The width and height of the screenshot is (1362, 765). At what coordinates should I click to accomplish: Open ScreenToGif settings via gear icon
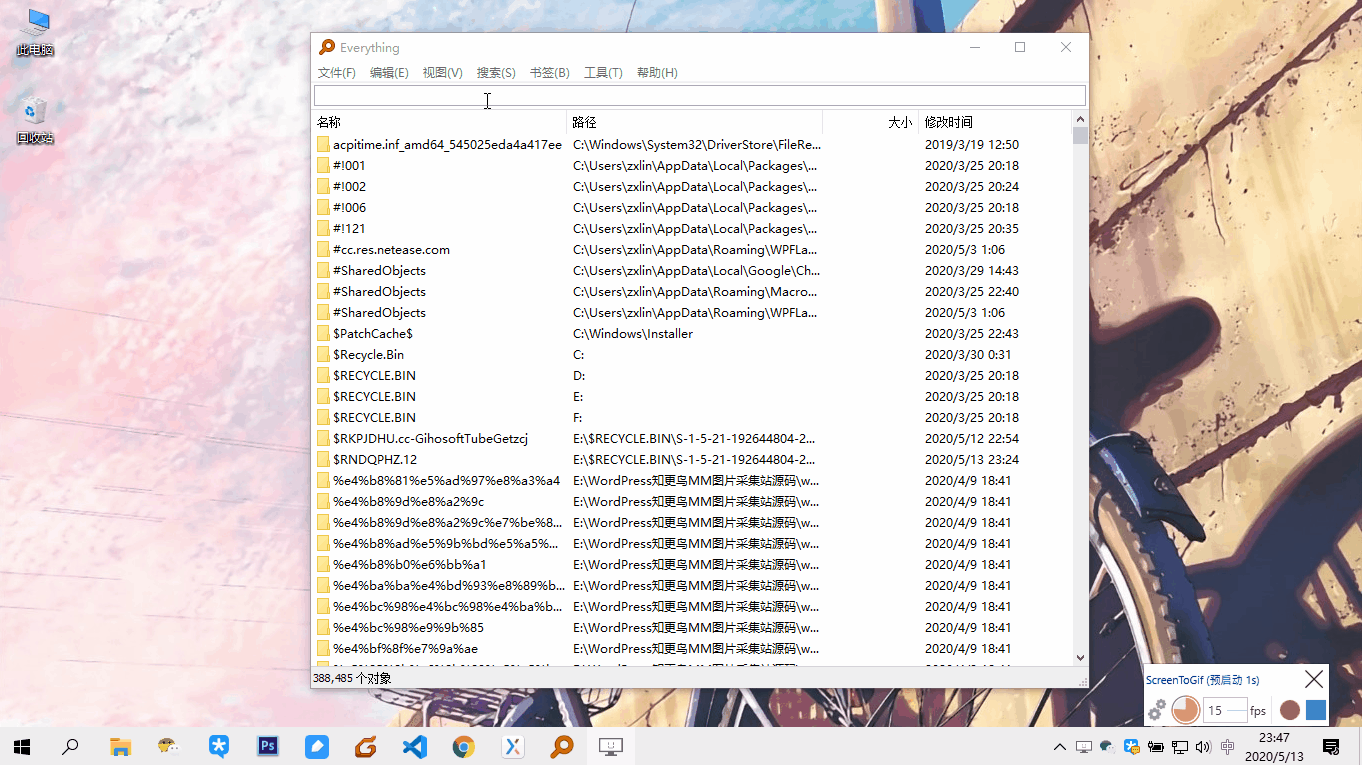[1155, 710]
